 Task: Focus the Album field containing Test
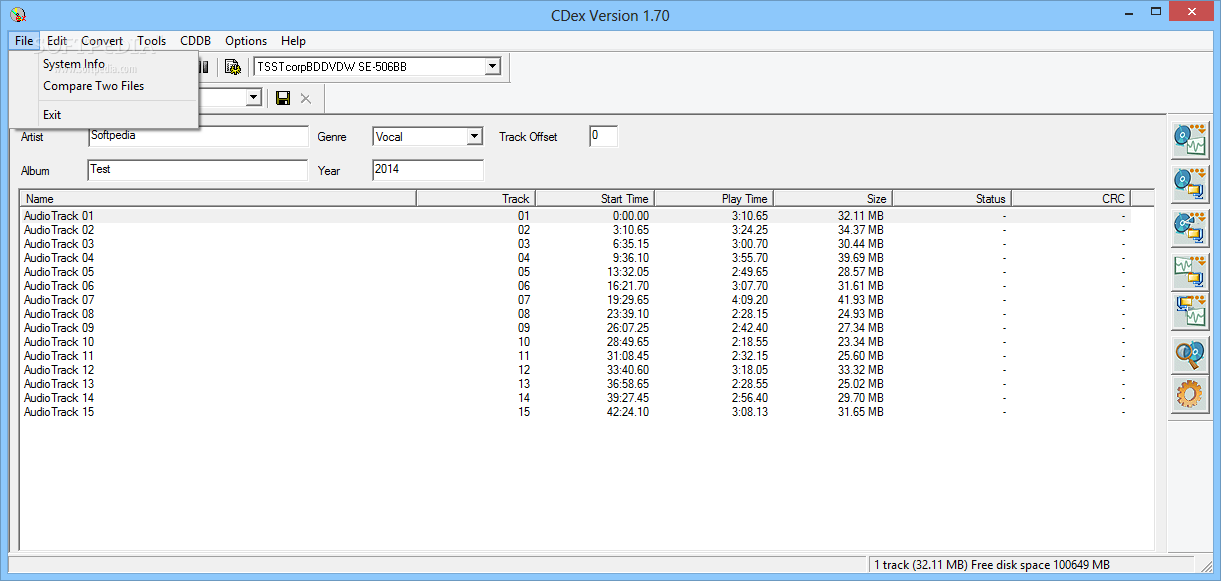(x=198, y=170)
